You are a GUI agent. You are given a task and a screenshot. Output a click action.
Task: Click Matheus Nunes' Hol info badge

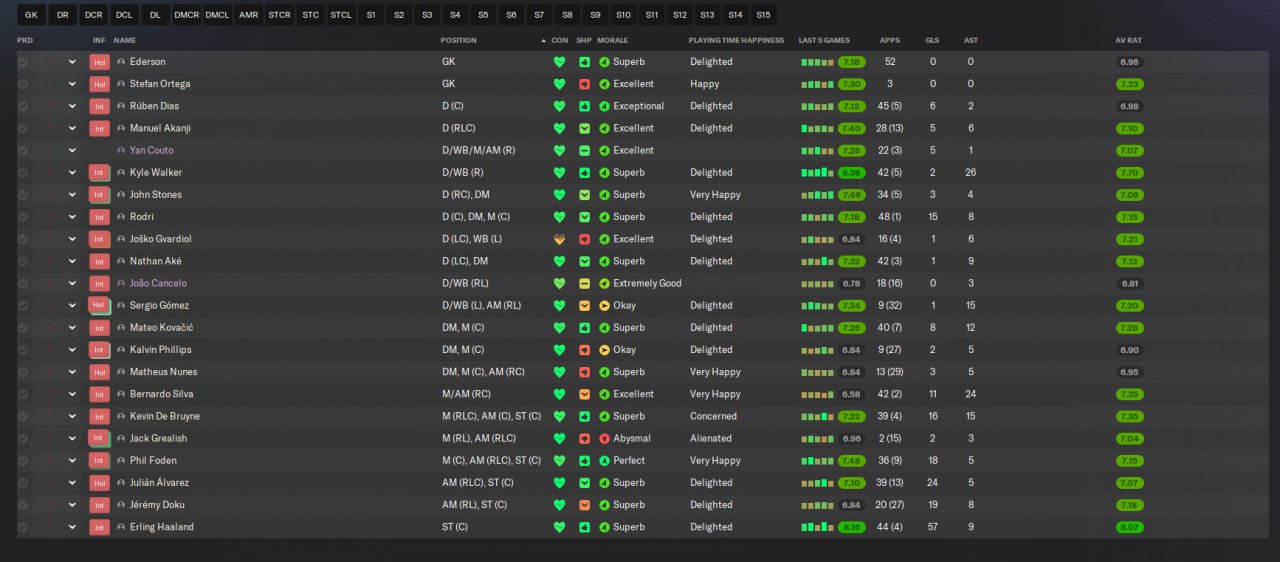pyautogui.click(x=99, y=372)
